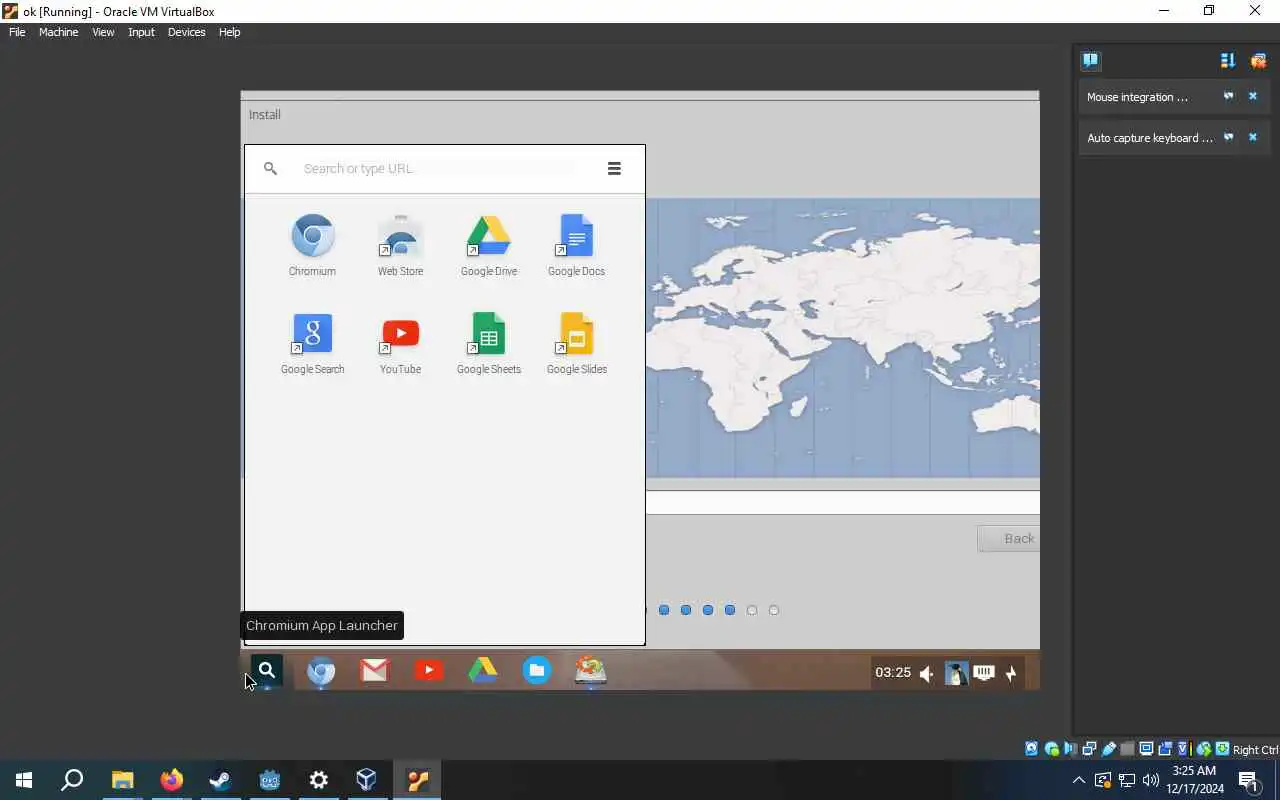The image size is (1280, 800).
Task: Click the power lightning icon in guest tray
Action: pos(1011,673)
